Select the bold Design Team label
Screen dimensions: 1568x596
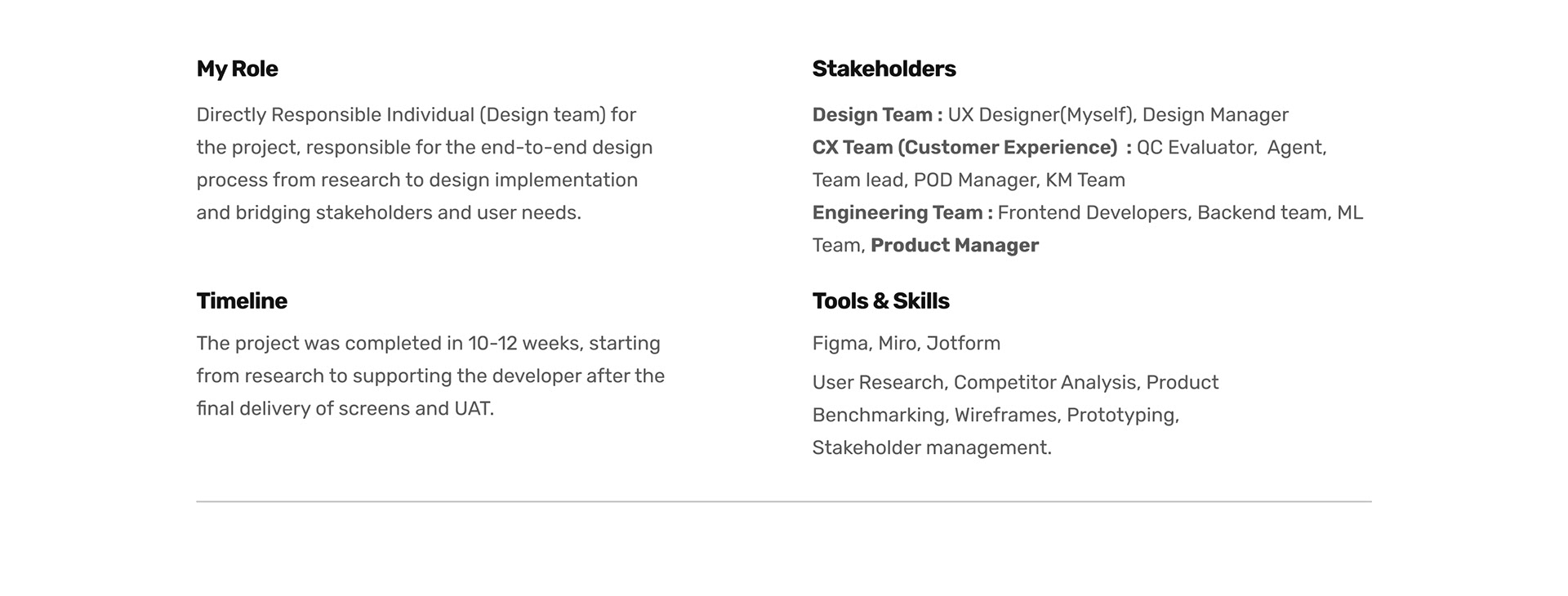point(877,115)
